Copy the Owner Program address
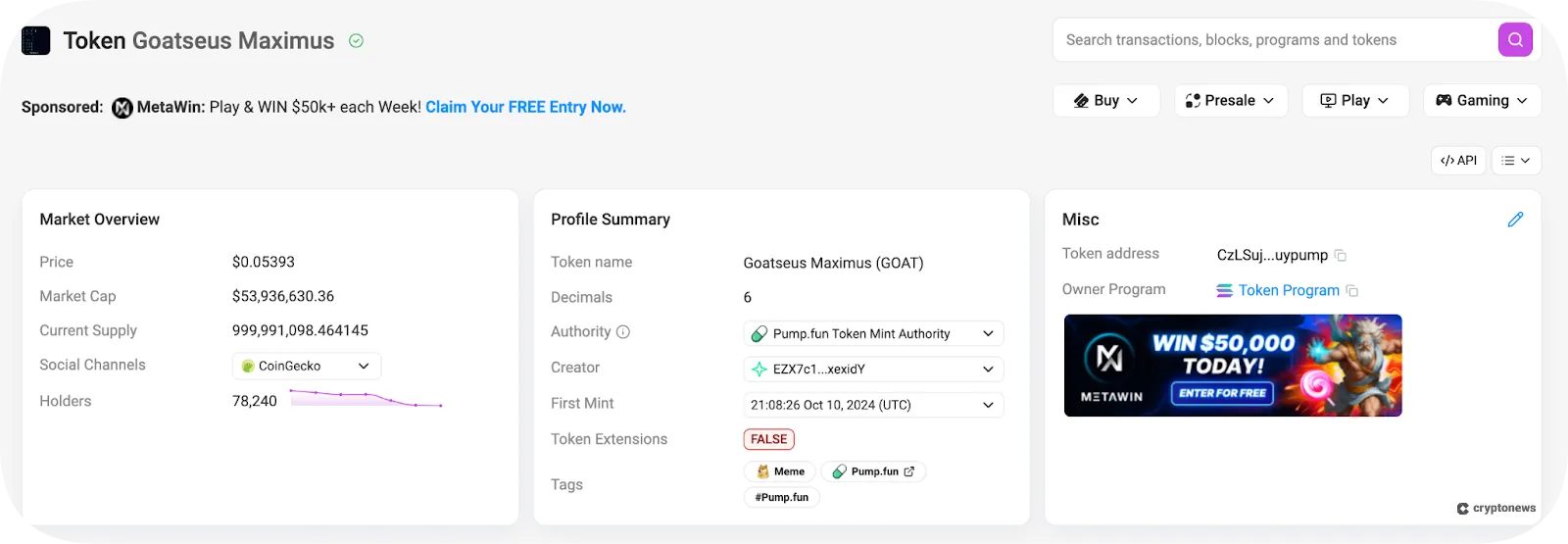 1352,291
